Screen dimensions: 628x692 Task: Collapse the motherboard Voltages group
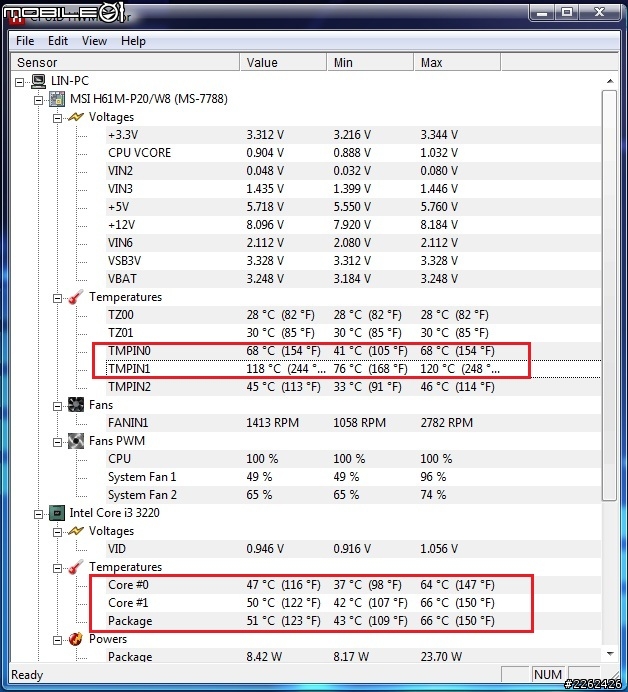tap(57, 118)
